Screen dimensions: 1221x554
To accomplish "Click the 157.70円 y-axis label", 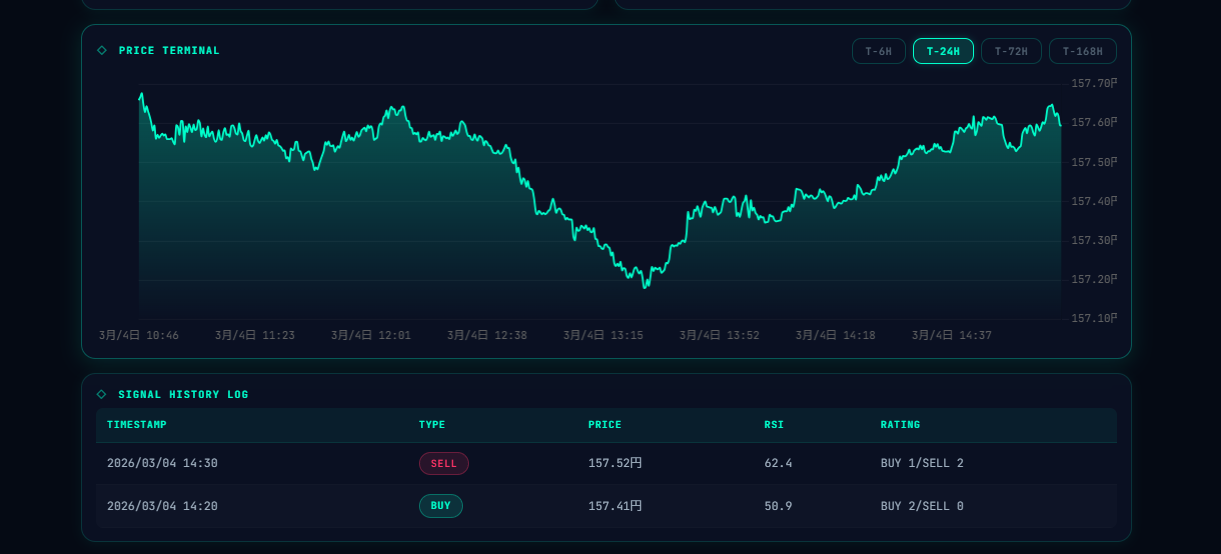I will pyautogui.click(x=1093, y=84).
